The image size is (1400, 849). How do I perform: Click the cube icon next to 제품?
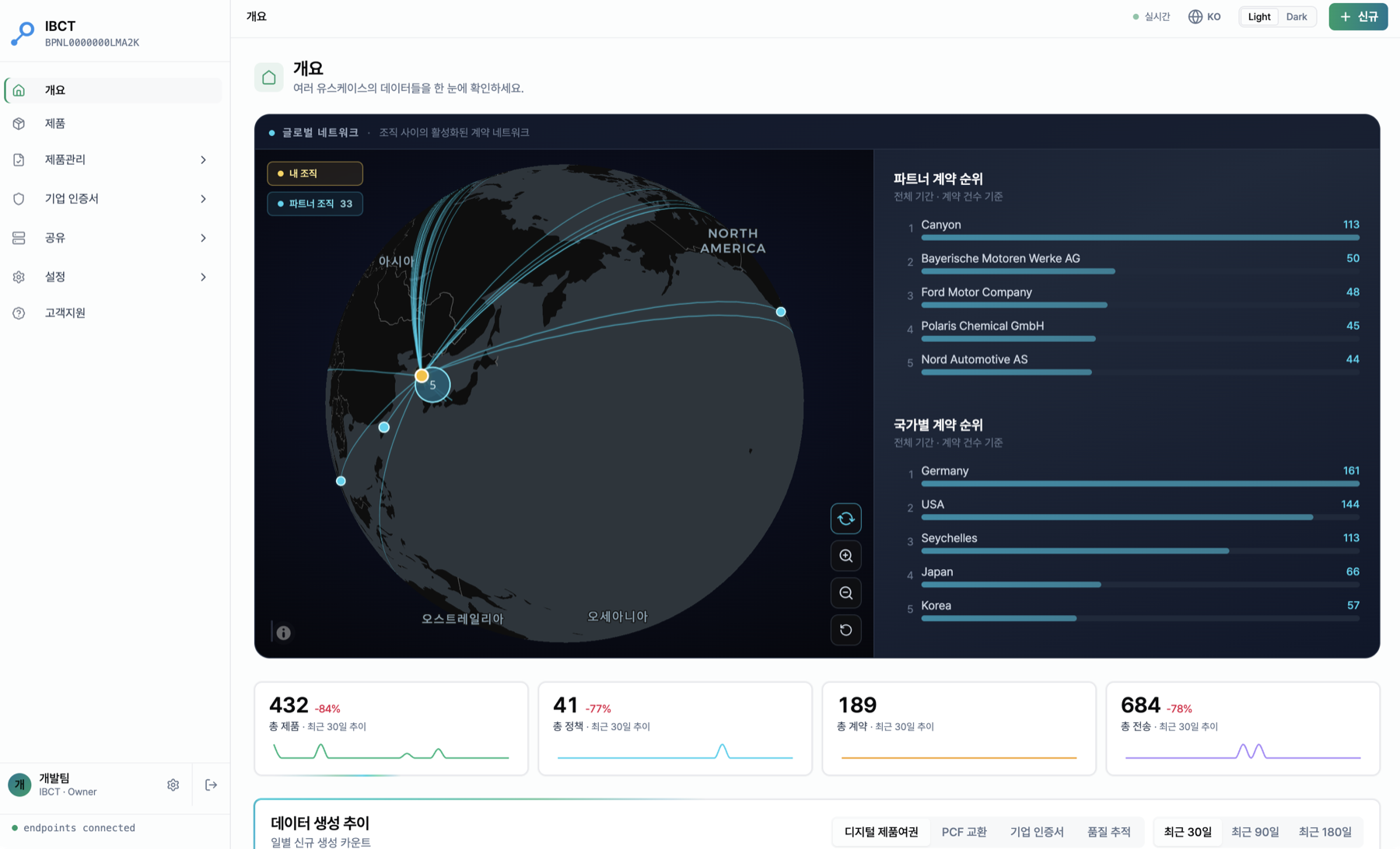[19, 124]
